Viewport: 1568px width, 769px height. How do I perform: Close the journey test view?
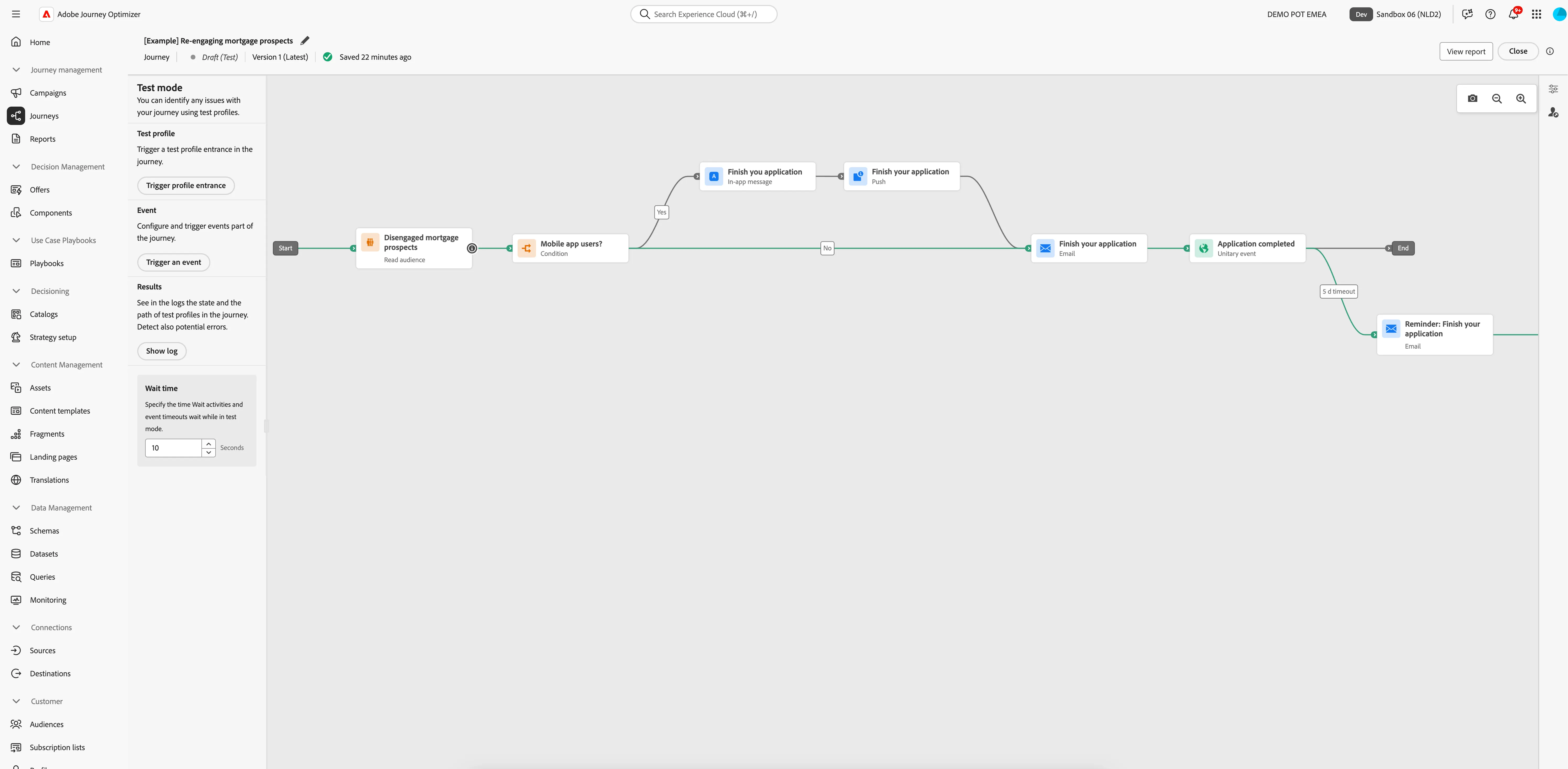click(x=1517, y=51)
